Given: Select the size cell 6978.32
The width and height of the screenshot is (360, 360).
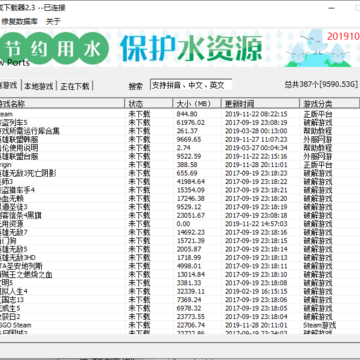Looking at the screenshot, I should pos(189,308).
